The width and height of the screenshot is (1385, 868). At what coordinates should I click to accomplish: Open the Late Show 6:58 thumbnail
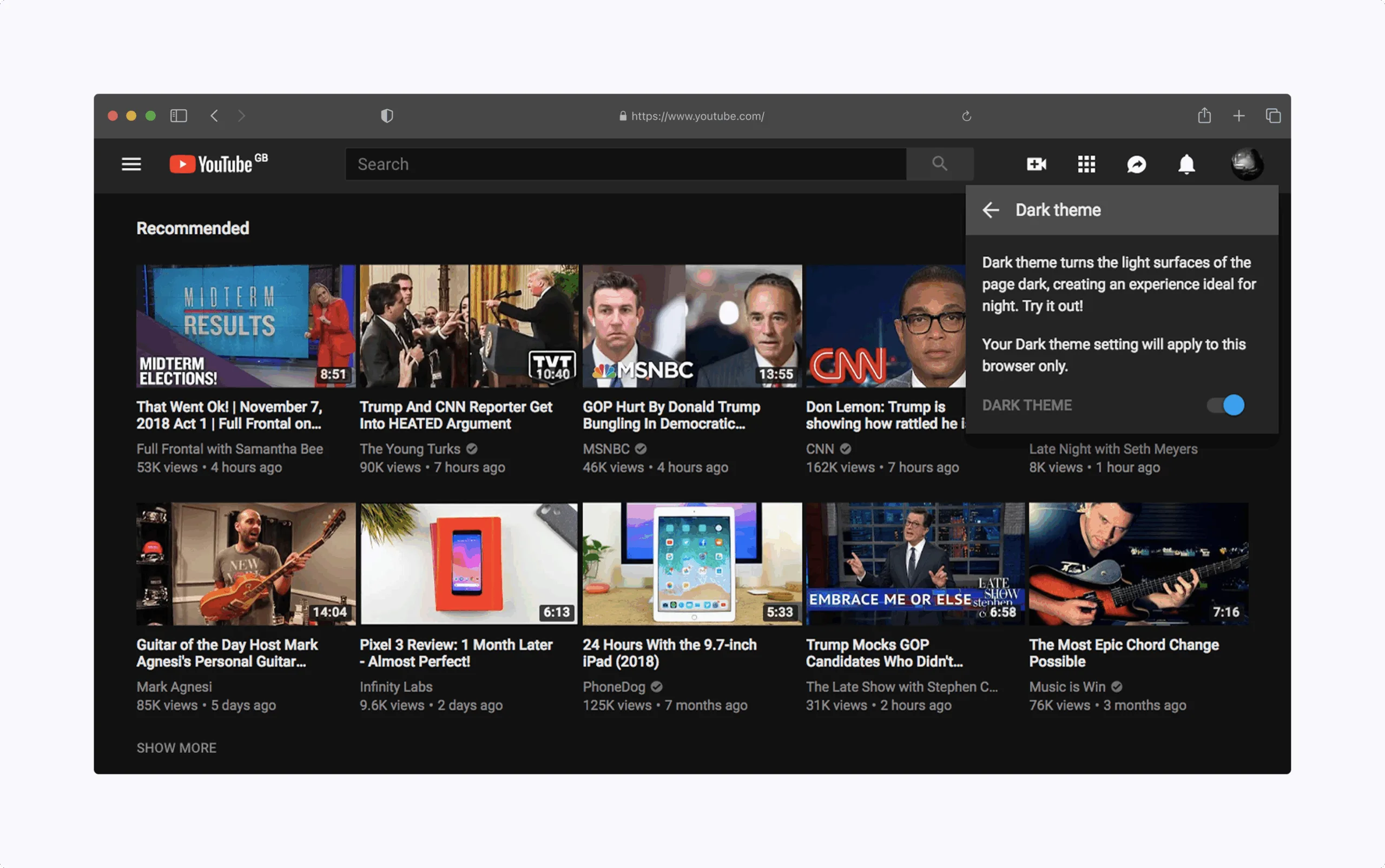[x=915, y=564]
